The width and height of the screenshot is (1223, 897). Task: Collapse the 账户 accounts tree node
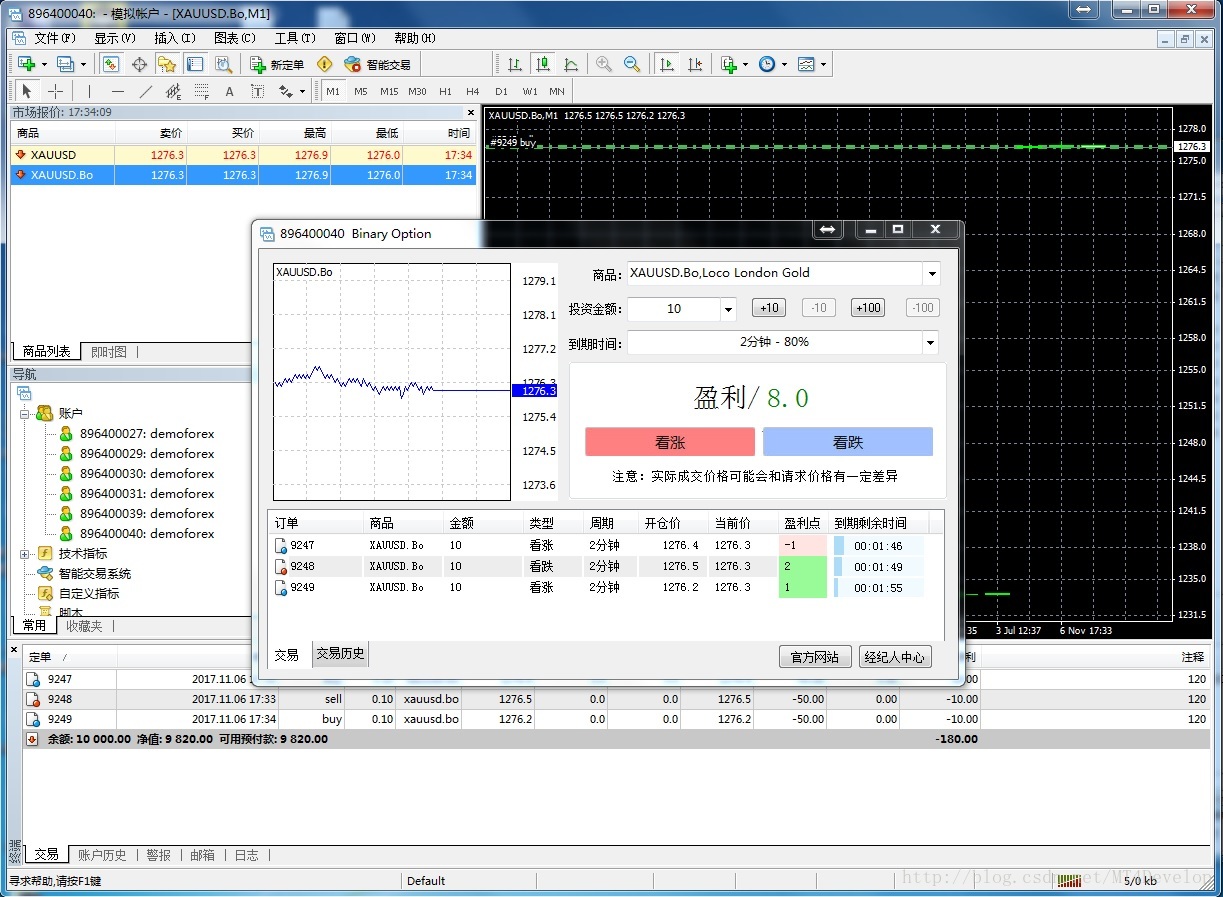(24, 413)
